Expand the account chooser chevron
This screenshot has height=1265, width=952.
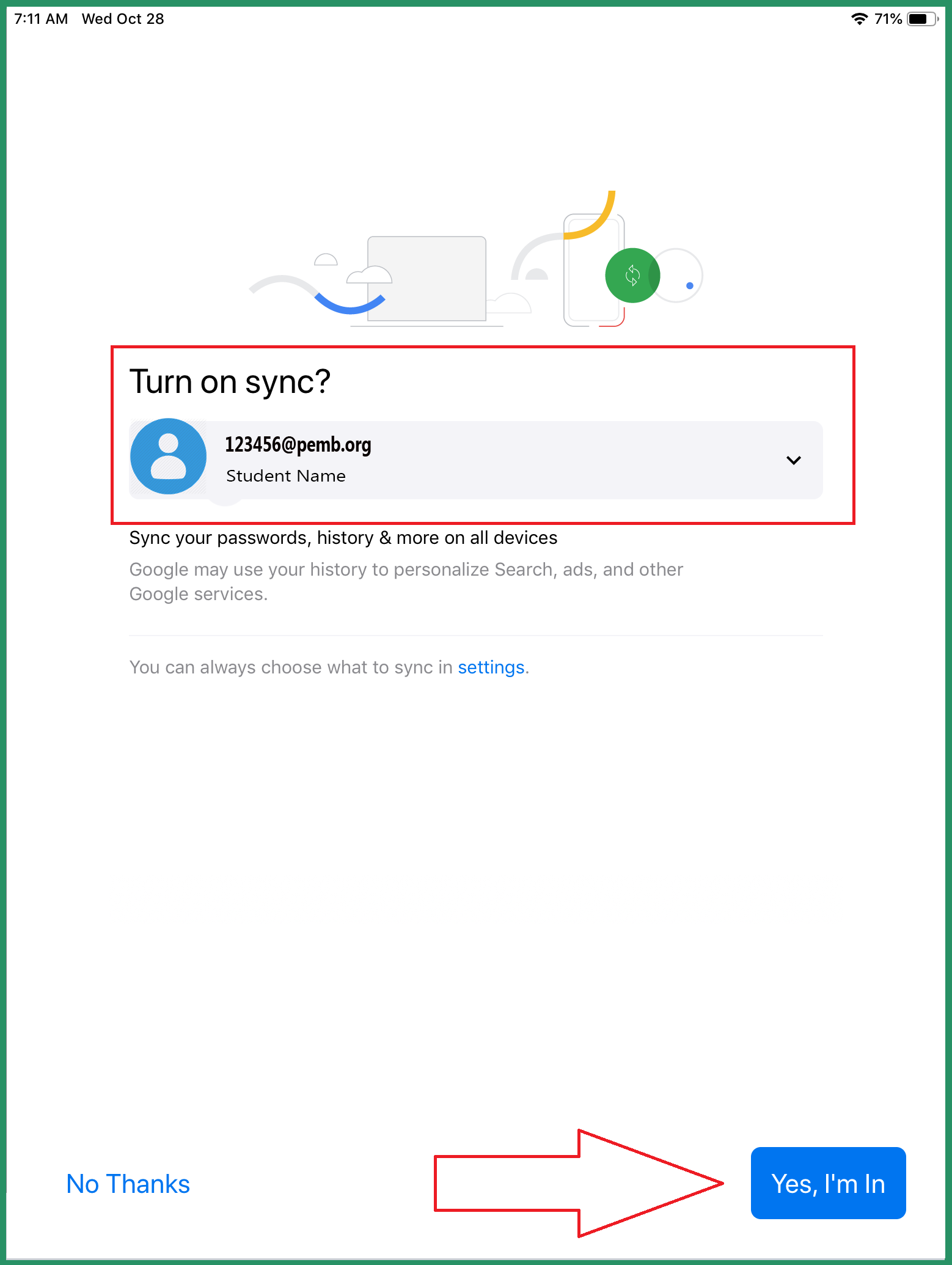[x=793, y=460]
